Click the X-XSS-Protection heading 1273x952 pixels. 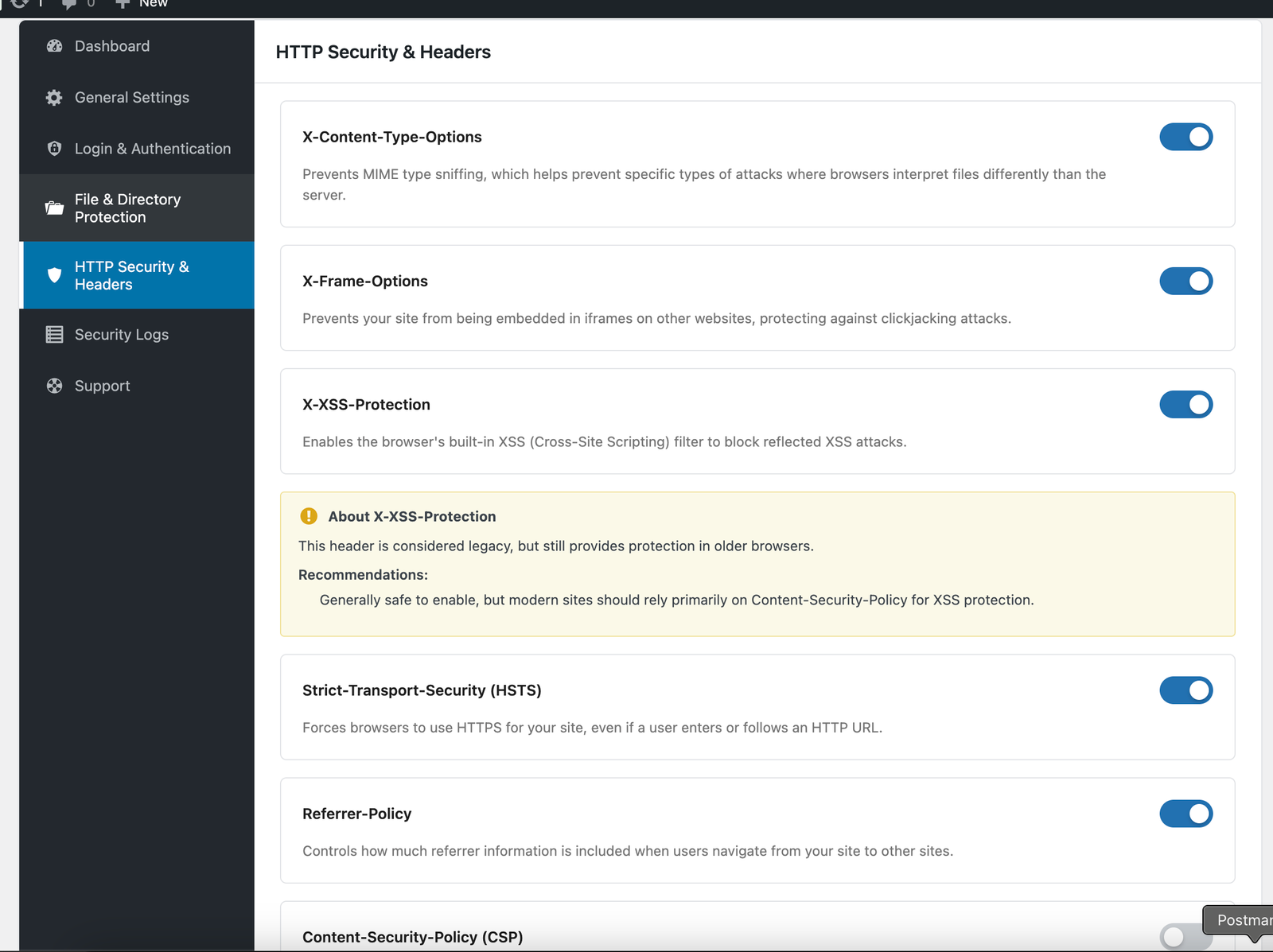(x=366, y=404)
